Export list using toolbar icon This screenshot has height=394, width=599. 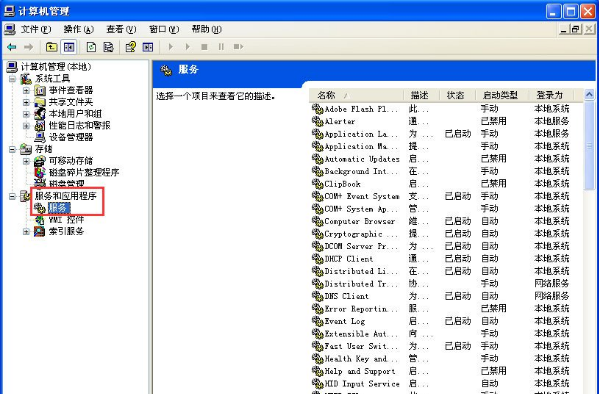[x=108, y=47]
